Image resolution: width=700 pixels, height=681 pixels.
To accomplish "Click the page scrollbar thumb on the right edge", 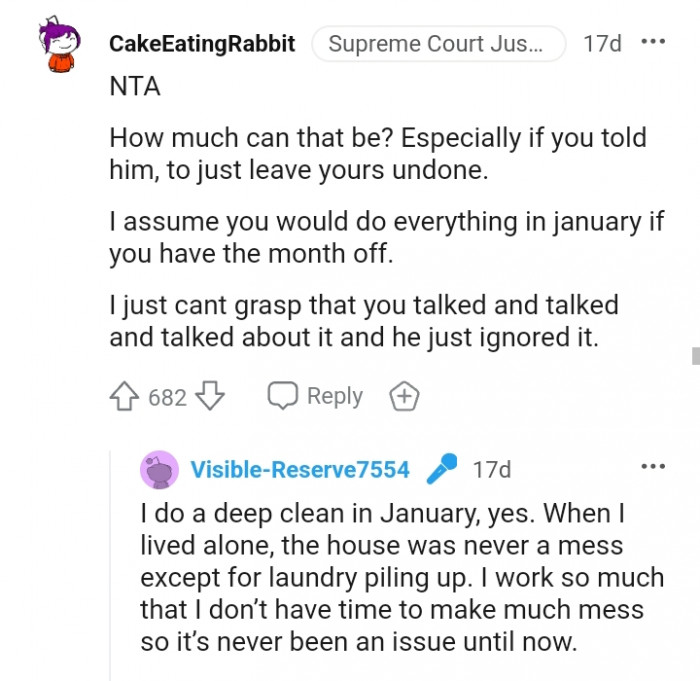I will [x=694, y=355].
